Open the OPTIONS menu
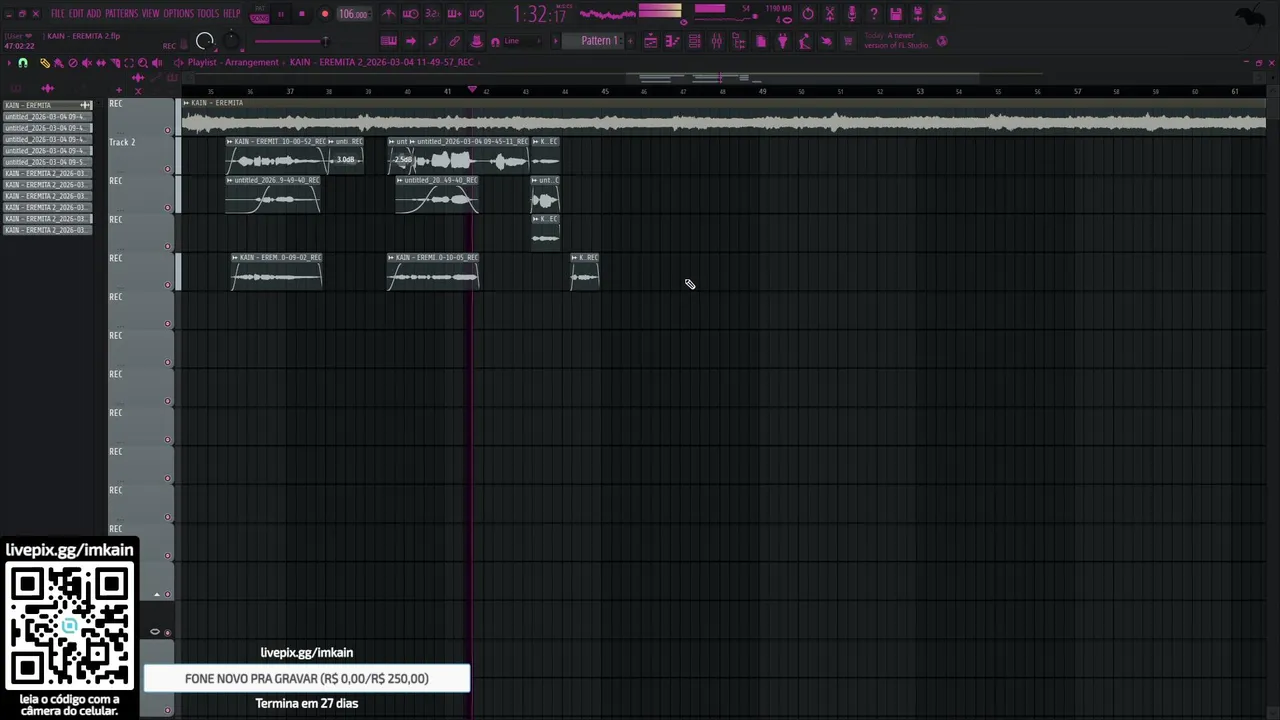1280x720 pixels. coord(178,14)
